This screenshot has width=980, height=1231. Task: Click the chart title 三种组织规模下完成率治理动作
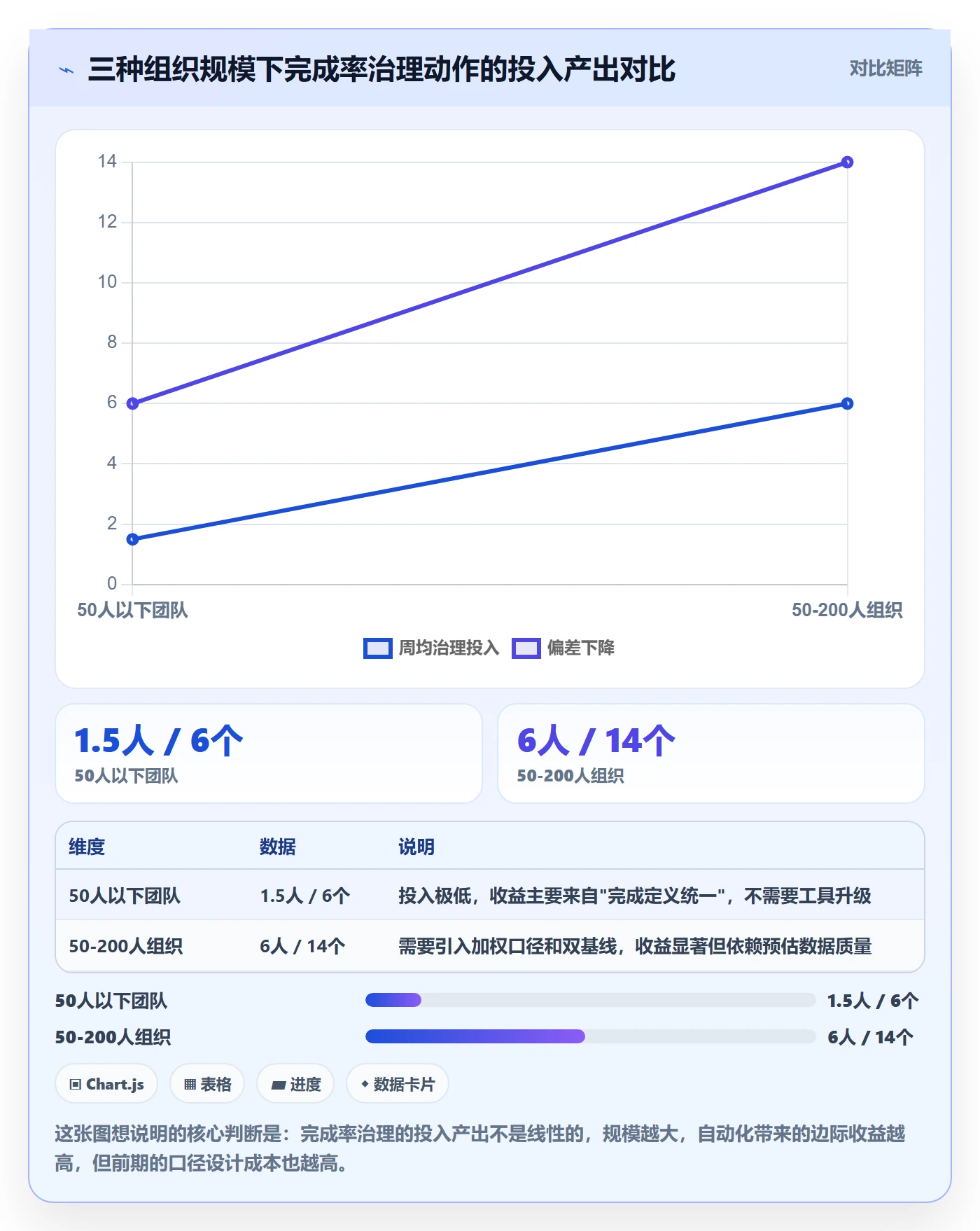click(381, 69)
